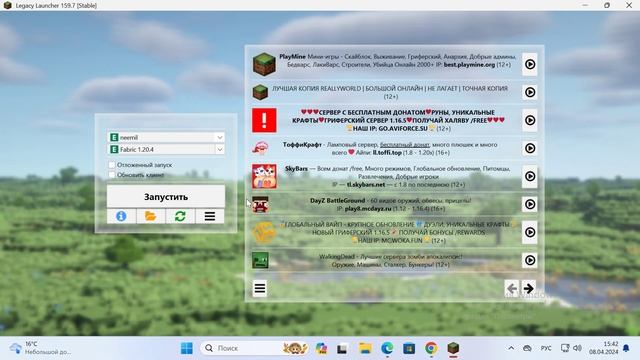Join the GO.AVIFORCE.SU server via its play button
Image resolution: width=640 pixels, height=360 pixels.
(x=529, y=120)
